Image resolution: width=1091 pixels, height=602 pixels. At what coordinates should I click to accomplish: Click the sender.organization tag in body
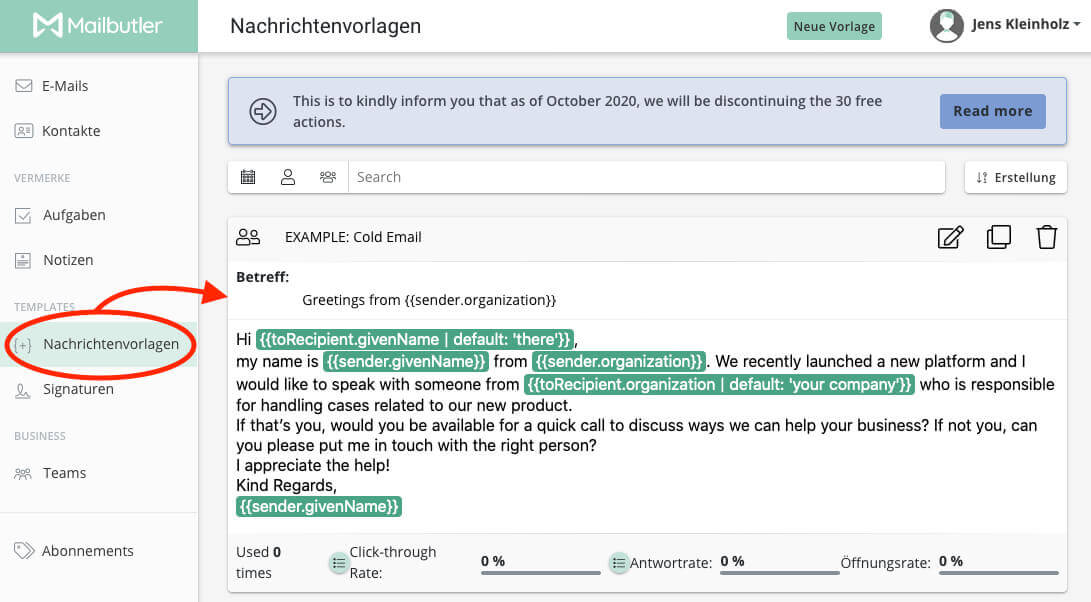(x=619, y=361)
